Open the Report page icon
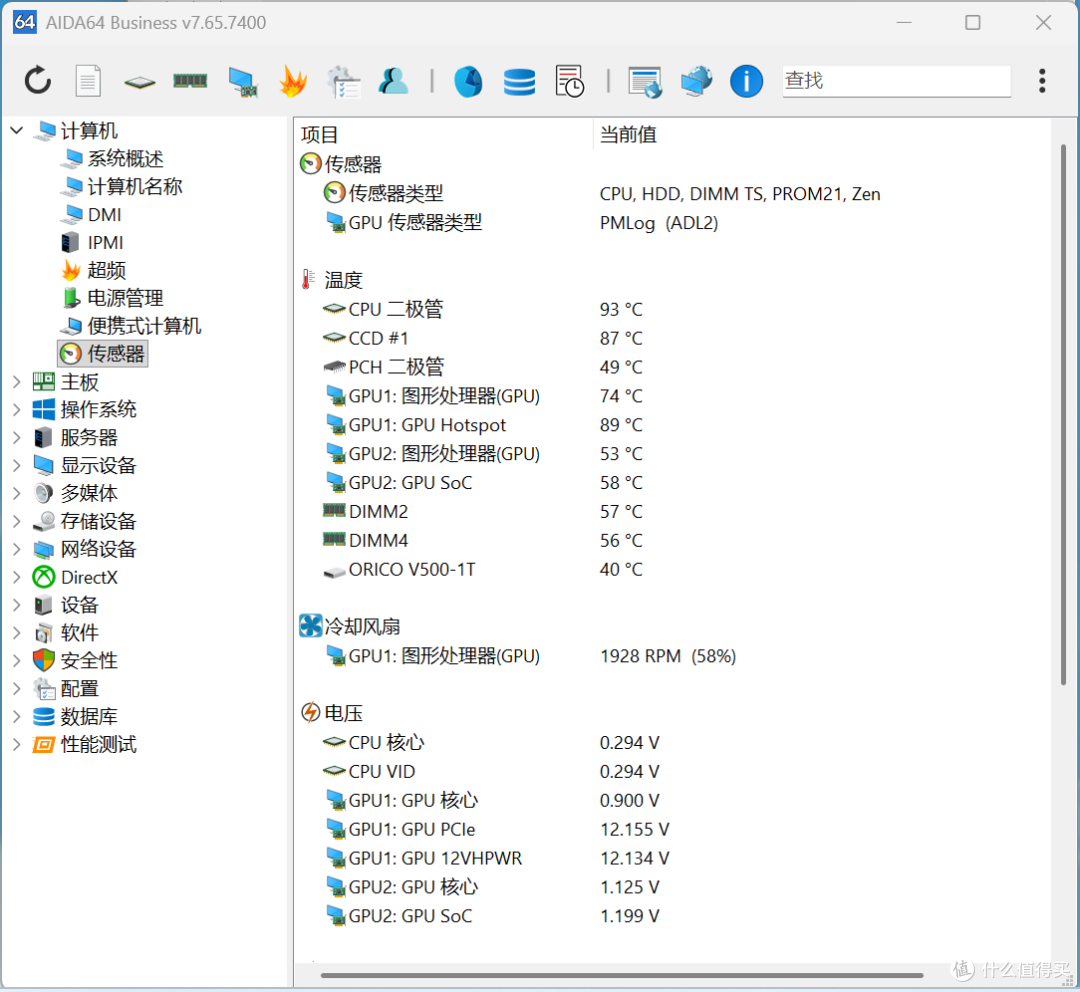Image resolution: width=1080 pixels, height=992 pixels. pyautogui.click(x=88, y=81)
